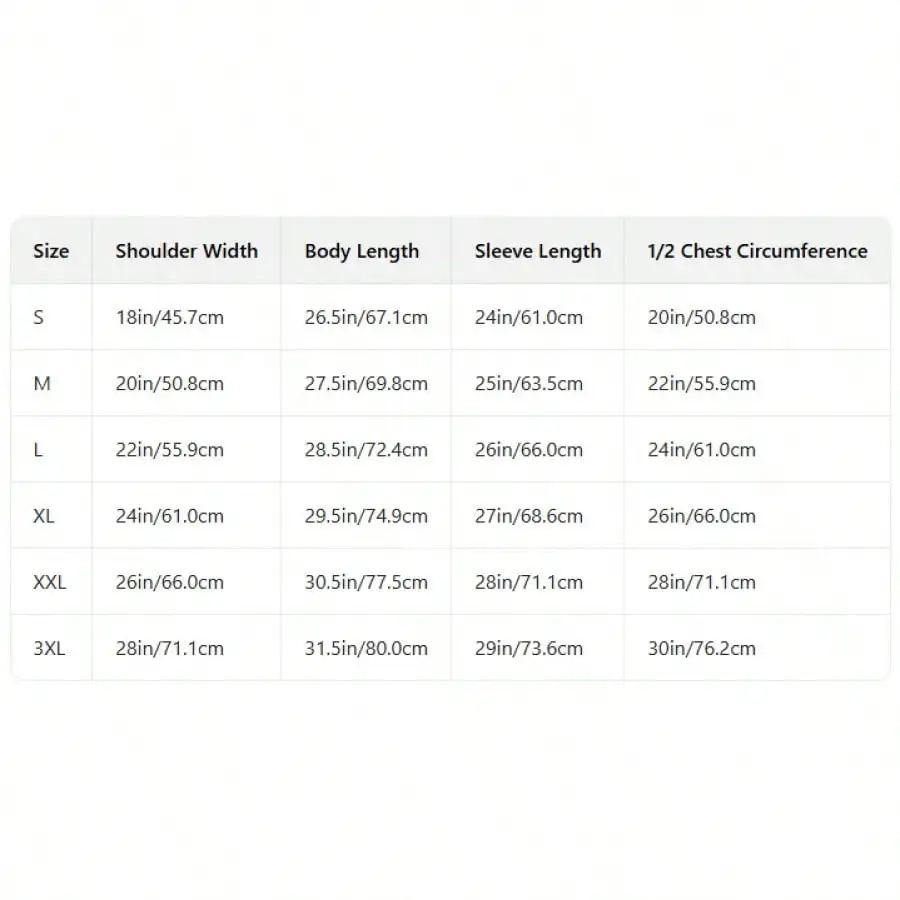
Task: Select the 29in/73.6cm sleeve length value
Action: pyautogui.click(x=528, y=648)
